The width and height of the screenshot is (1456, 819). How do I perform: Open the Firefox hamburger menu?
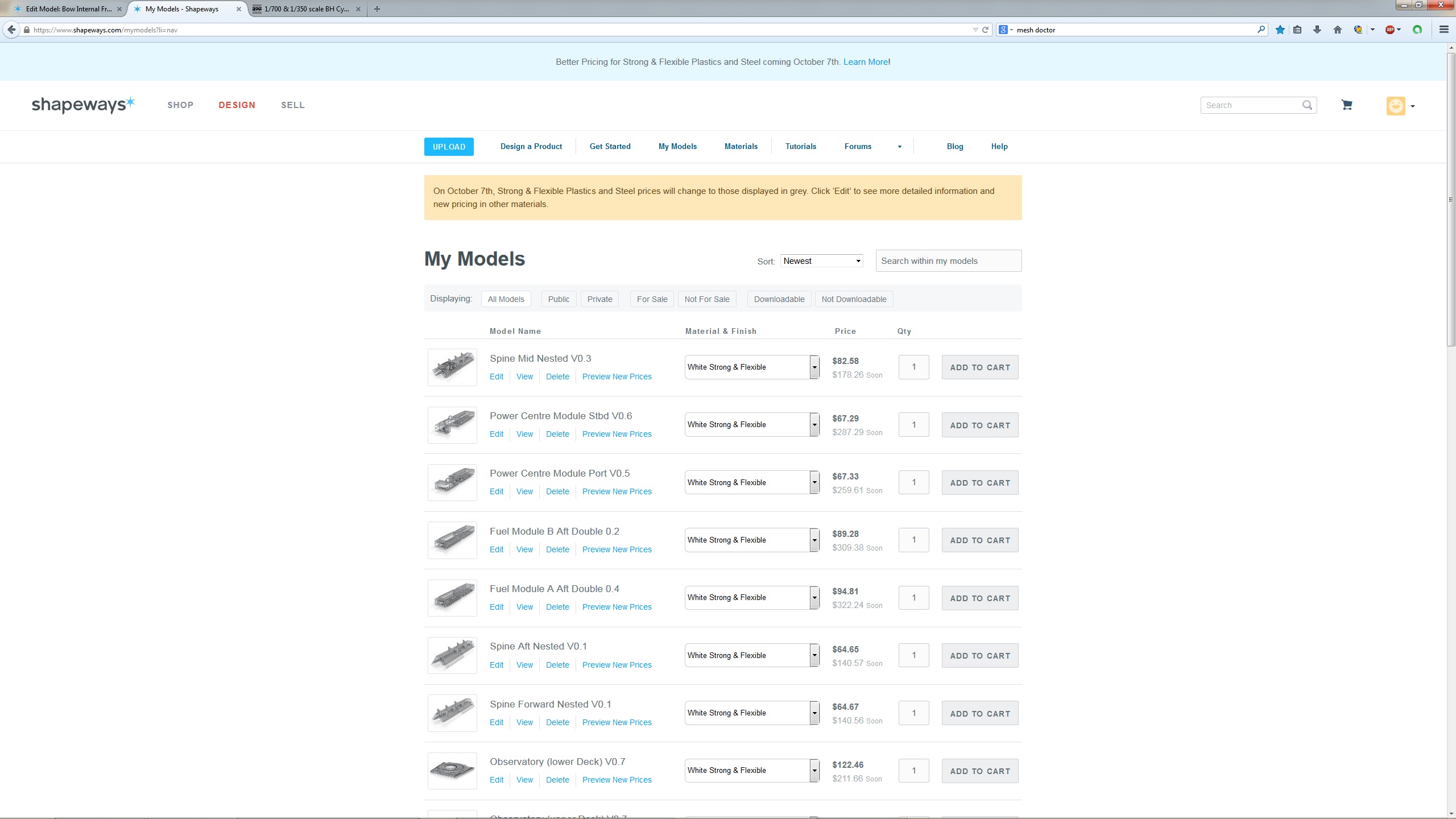1443,30
